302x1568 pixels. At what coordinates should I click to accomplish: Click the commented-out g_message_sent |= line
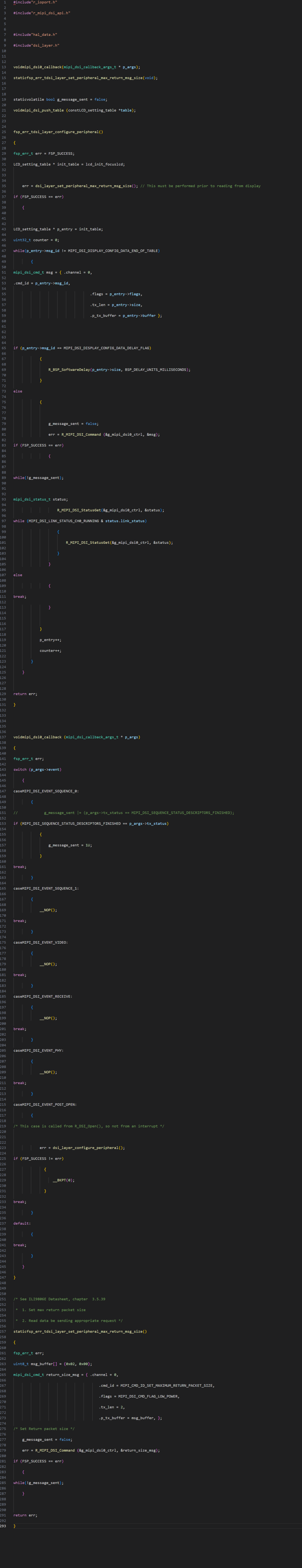pos(124,813)
